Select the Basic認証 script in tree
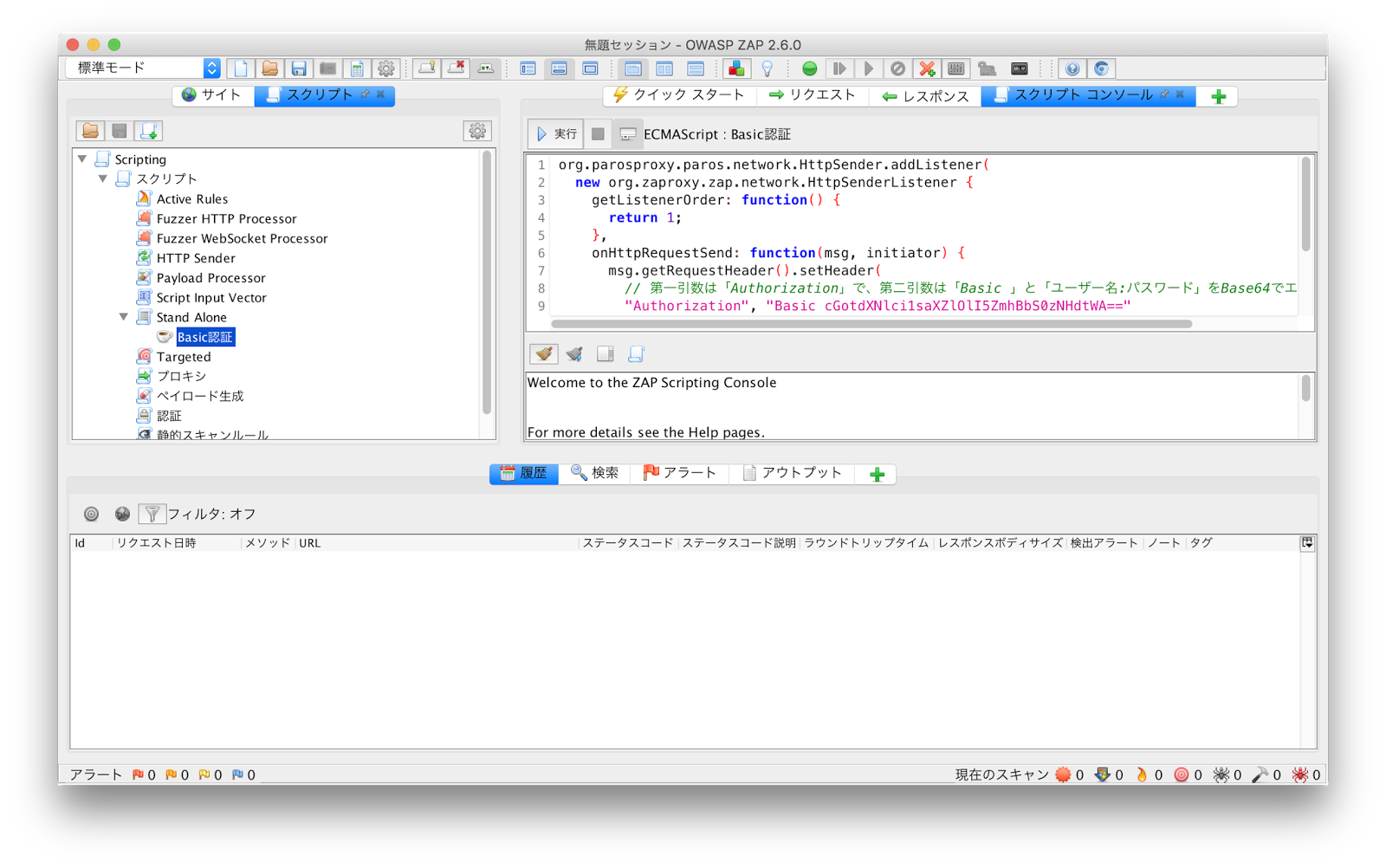This screenshot has height=868, width=1386. point(205,337)
